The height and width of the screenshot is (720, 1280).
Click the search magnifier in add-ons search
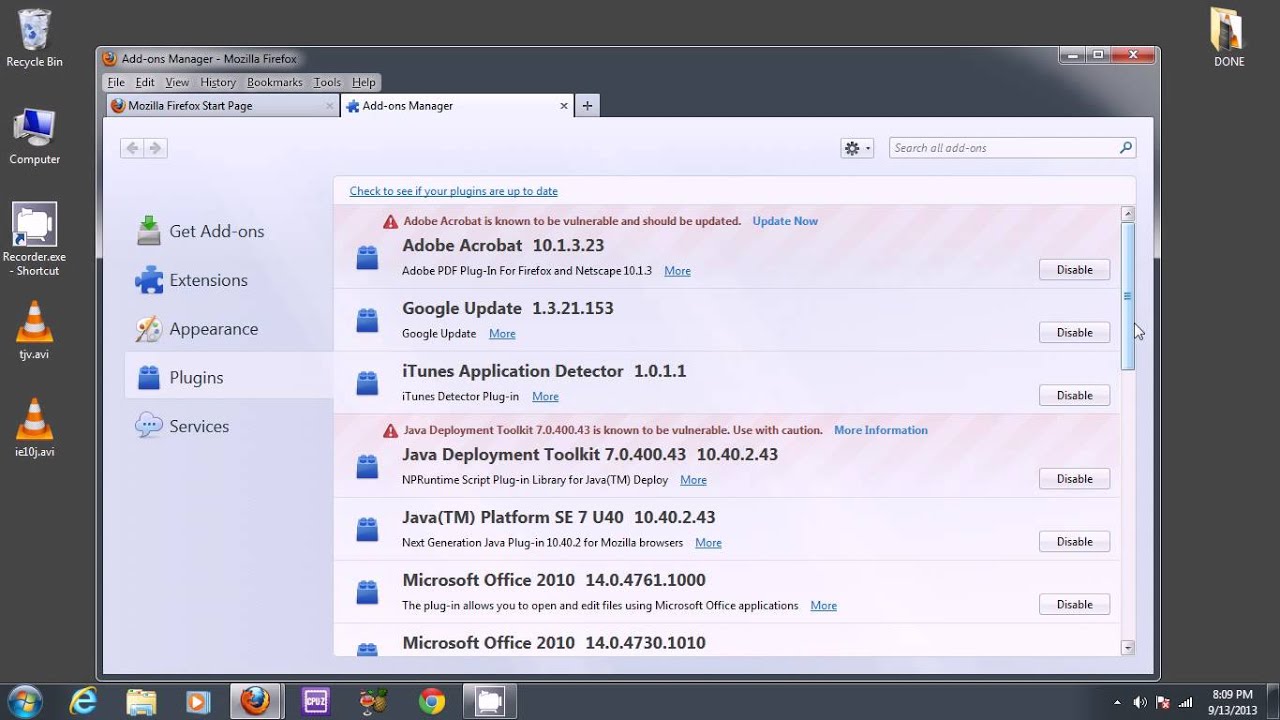[x=1125, y=148]
